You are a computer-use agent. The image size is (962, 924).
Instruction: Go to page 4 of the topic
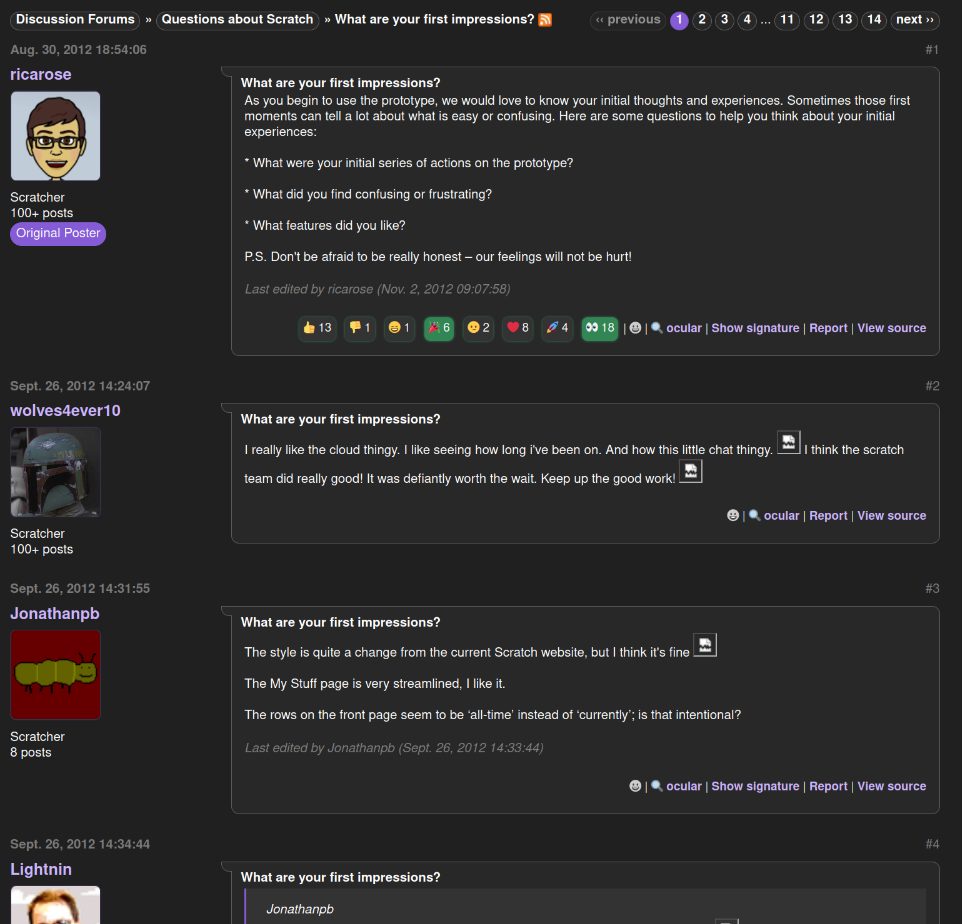[747, 20]
